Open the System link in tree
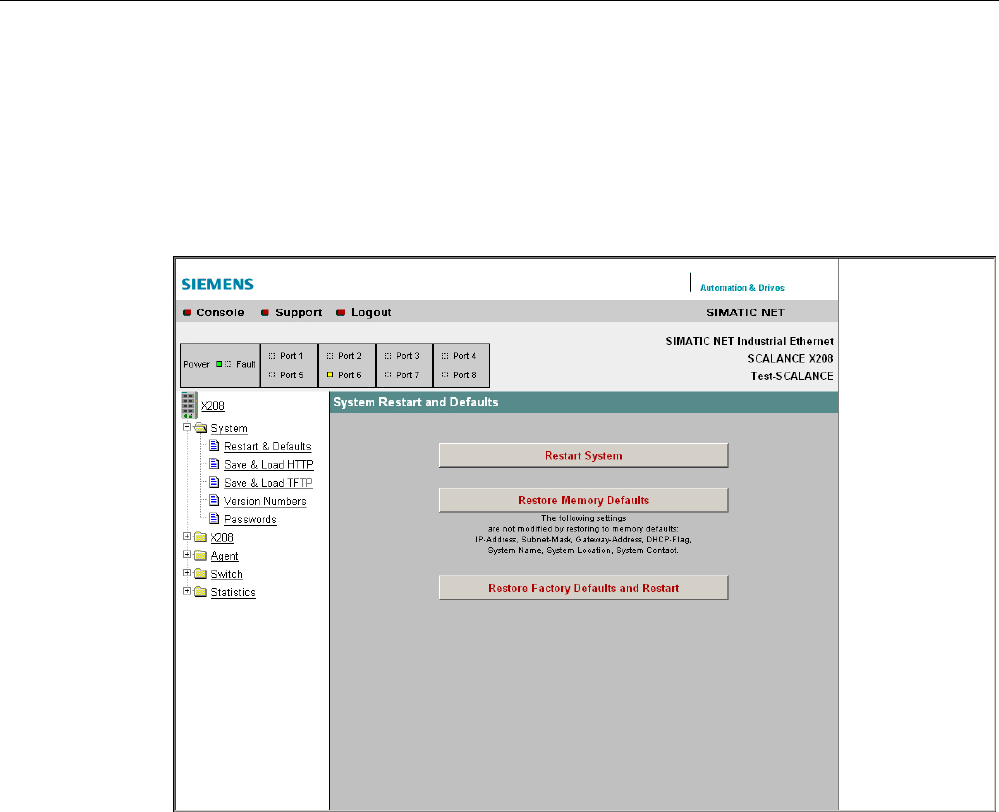Screen dimensions: 999x812 (229, 428)
